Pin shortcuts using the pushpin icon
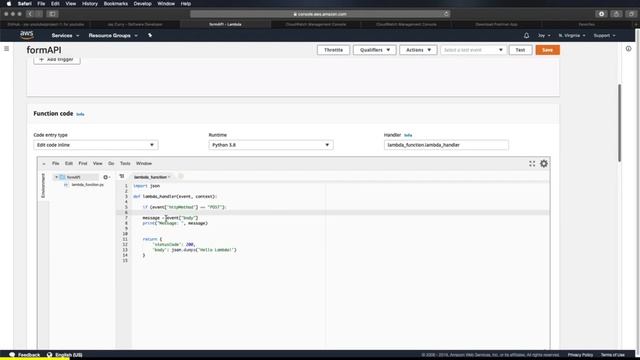Viewport: 640px width, 360px height. coord(150,36)
